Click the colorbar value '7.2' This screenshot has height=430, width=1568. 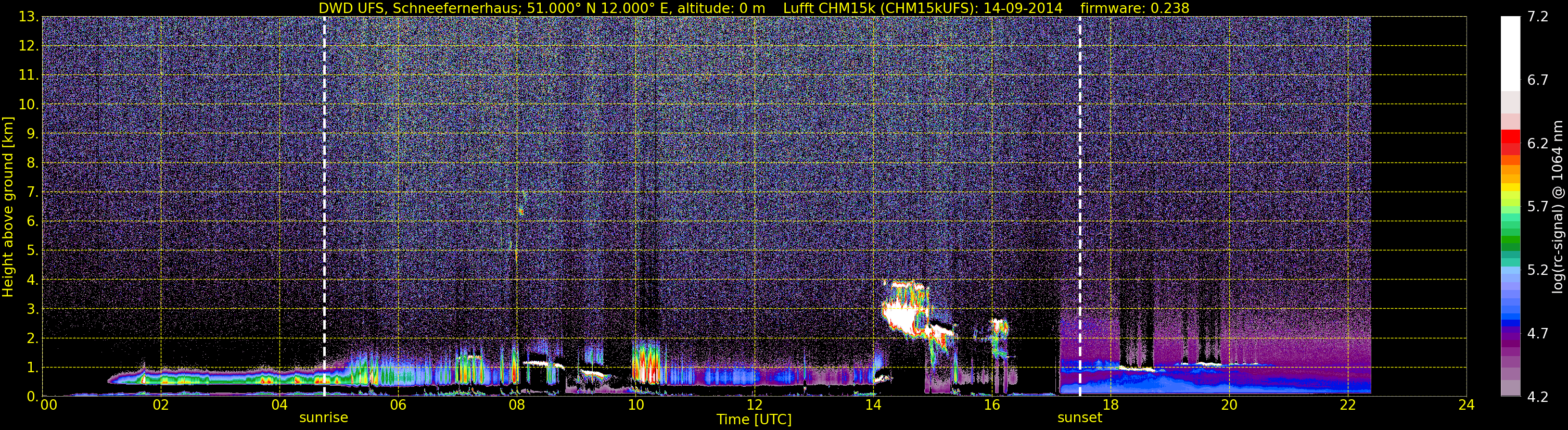(x=1538, y=17)
